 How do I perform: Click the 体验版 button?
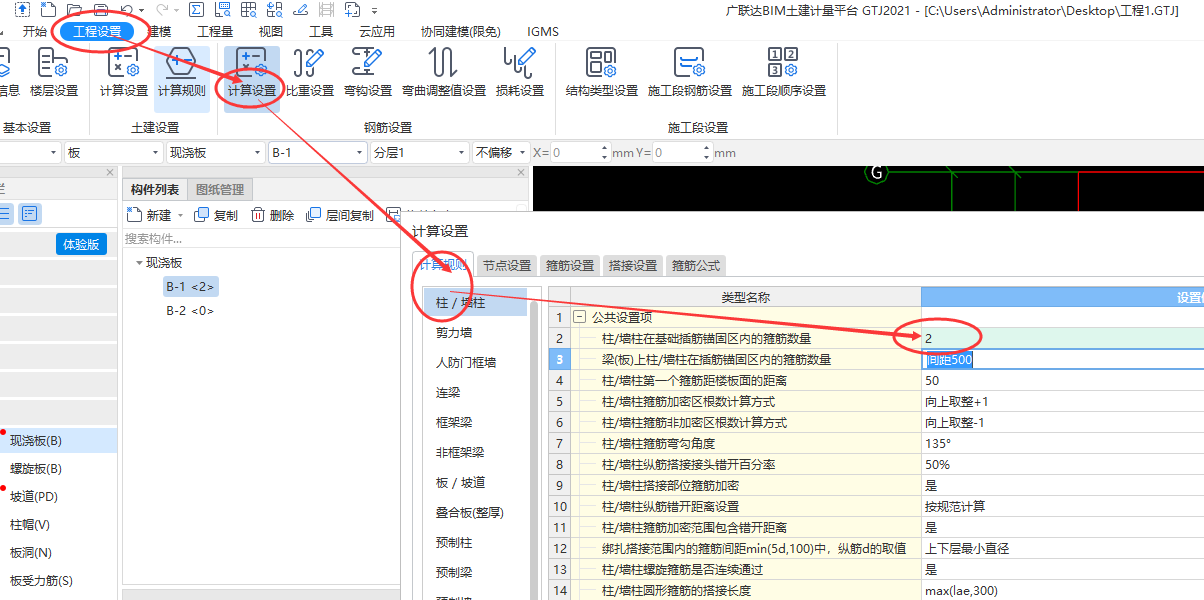tap(81, 245)
